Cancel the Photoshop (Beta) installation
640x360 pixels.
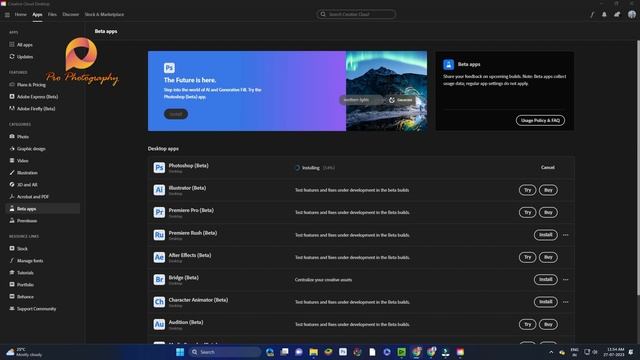(x=548, y=167)
